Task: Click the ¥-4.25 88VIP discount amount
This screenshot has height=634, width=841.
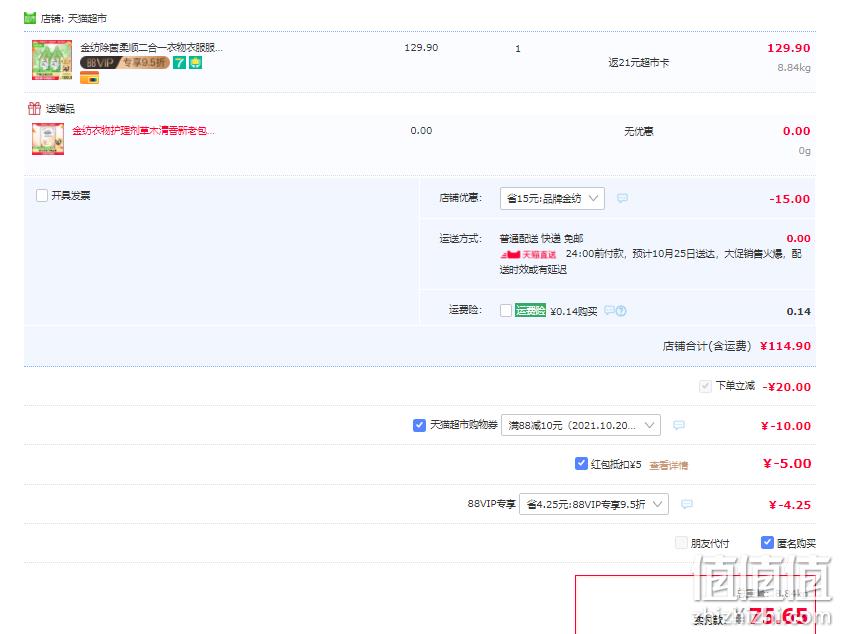Action: point(790,505)
